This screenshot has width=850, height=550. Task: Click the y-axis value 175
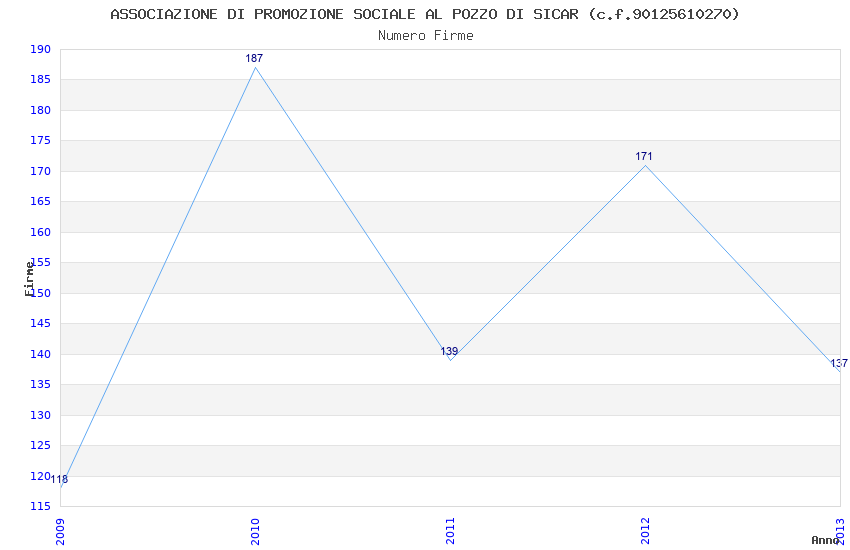[x=40, y=140]
